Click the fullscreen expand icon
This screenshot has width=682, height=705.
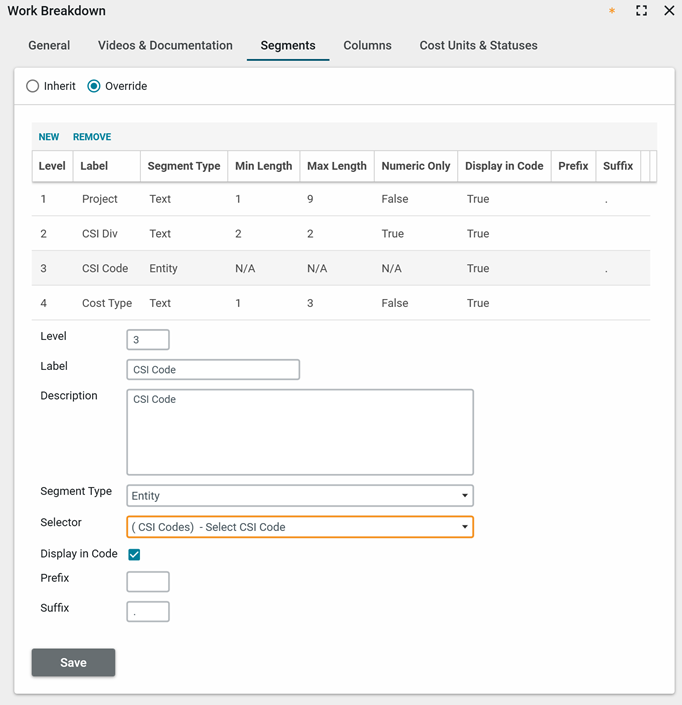pos(641,11)
